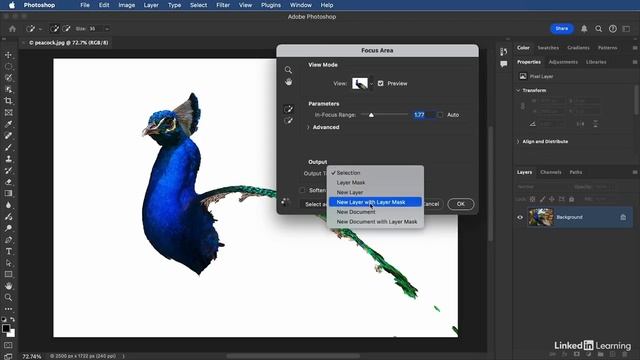The width and height of the screenshot is (640, 360).
Task: Toggle the Preview checkbox
Action: pos(380,83)
